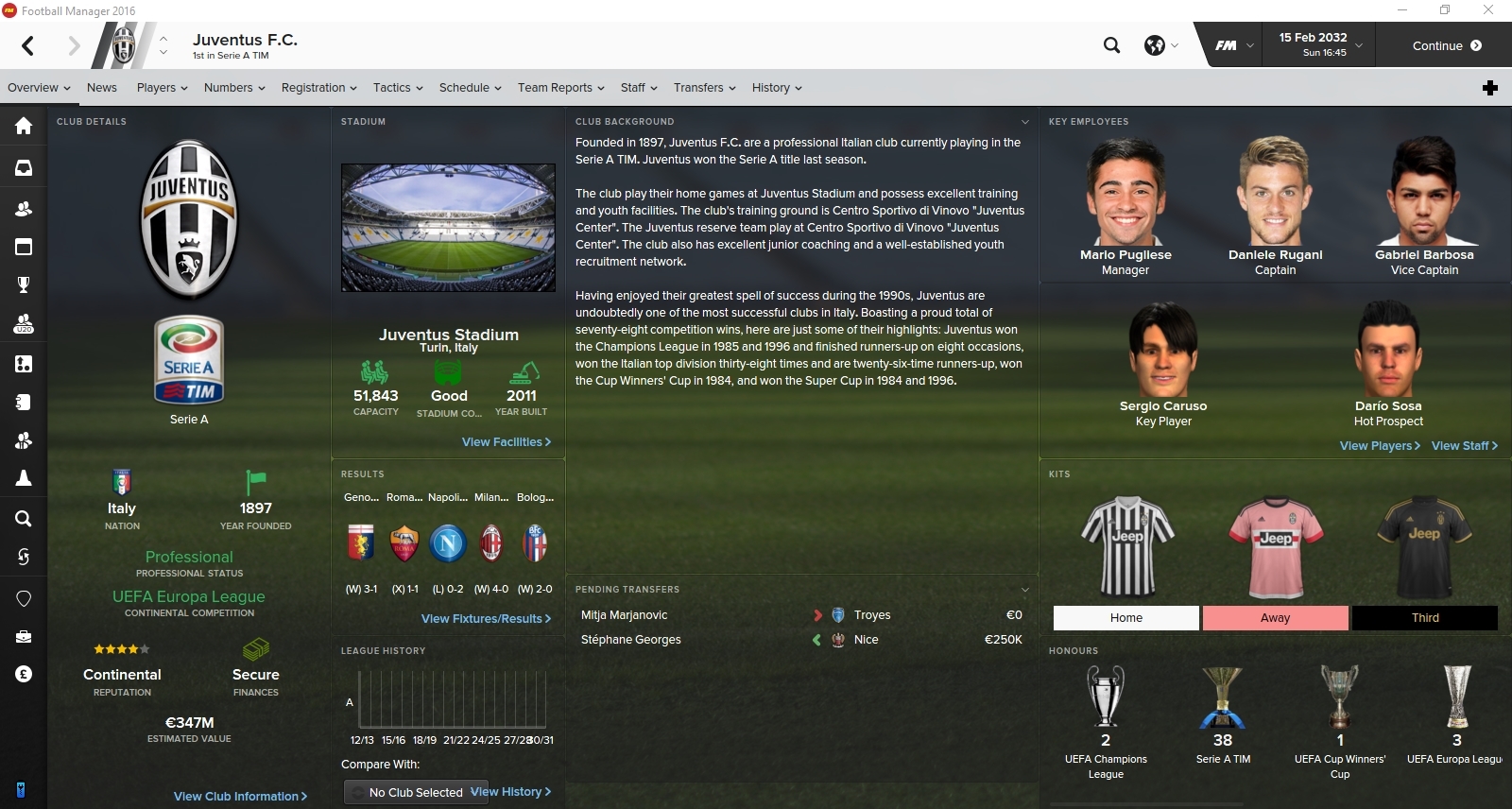
Task: Click the plus bookmark icon
Action: [x=1490, y=88]
